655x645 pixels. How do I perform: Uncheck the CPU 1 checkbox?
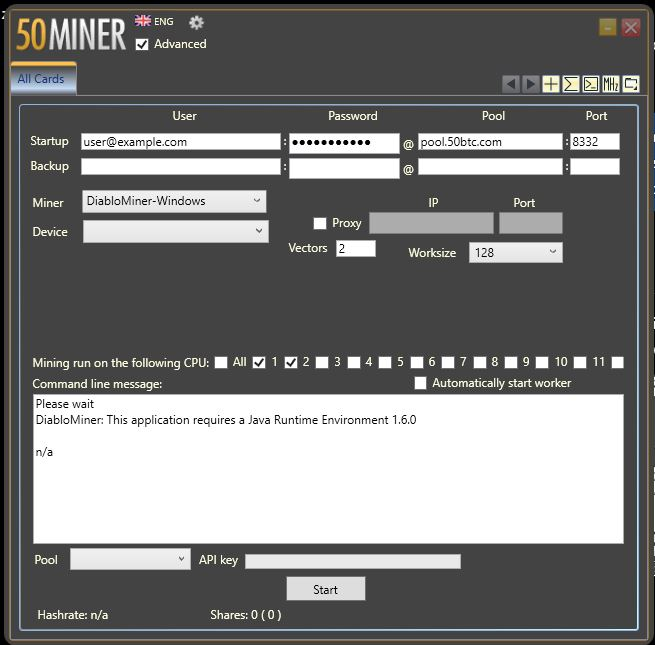tap(259, 362)
